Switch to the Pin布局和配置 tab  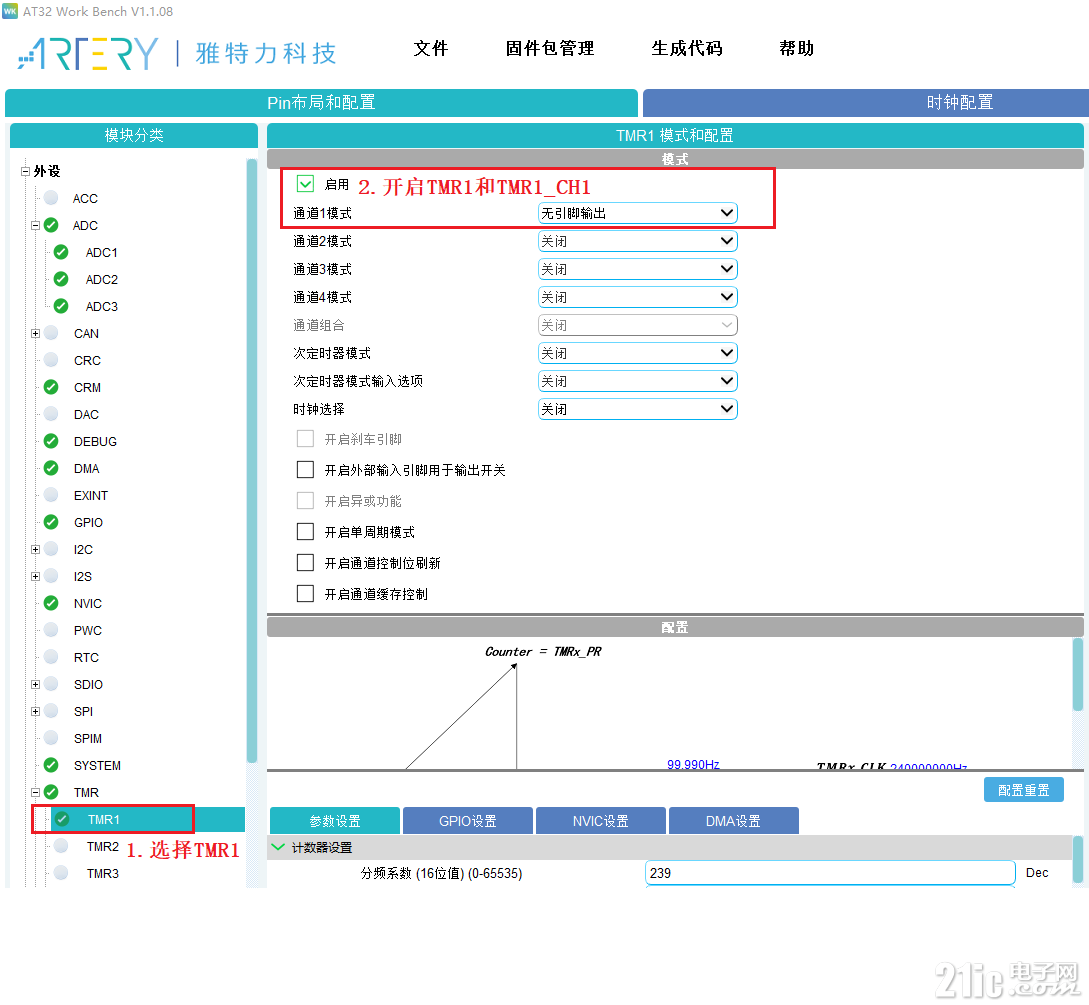(322, 103)
